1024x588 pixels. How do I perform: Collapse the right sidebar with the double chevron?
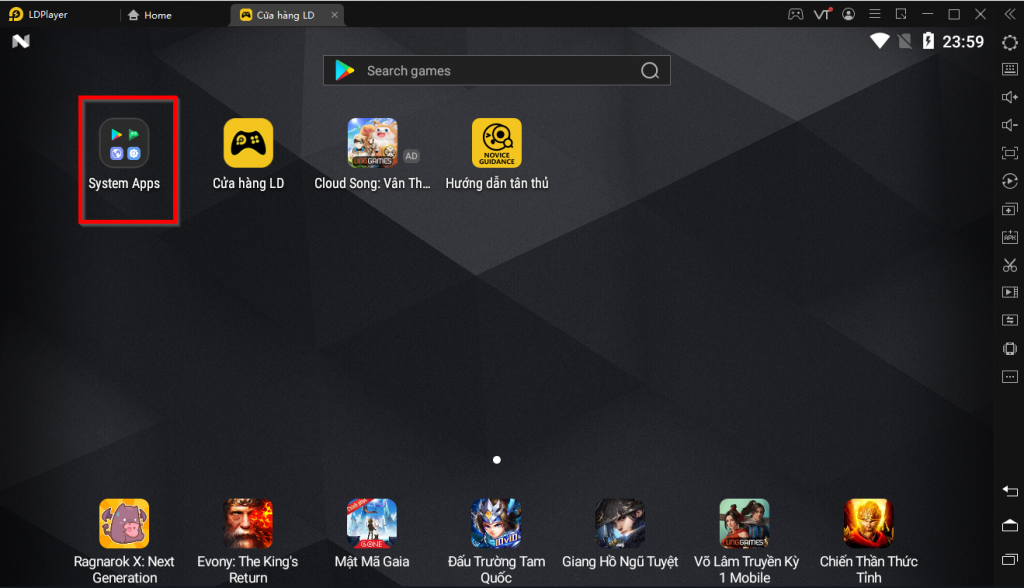tap(1010, 14)
